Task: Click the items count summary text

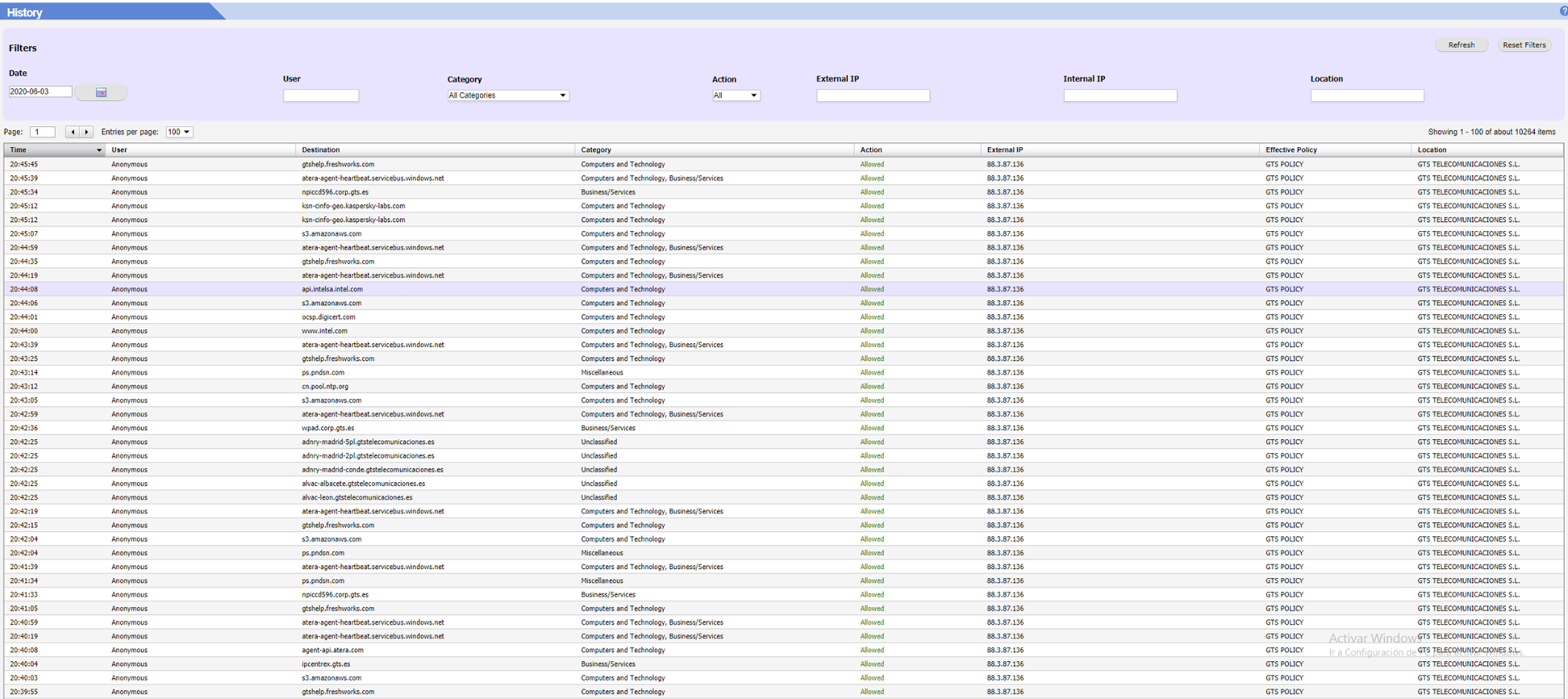Action: pos(1491,132)
